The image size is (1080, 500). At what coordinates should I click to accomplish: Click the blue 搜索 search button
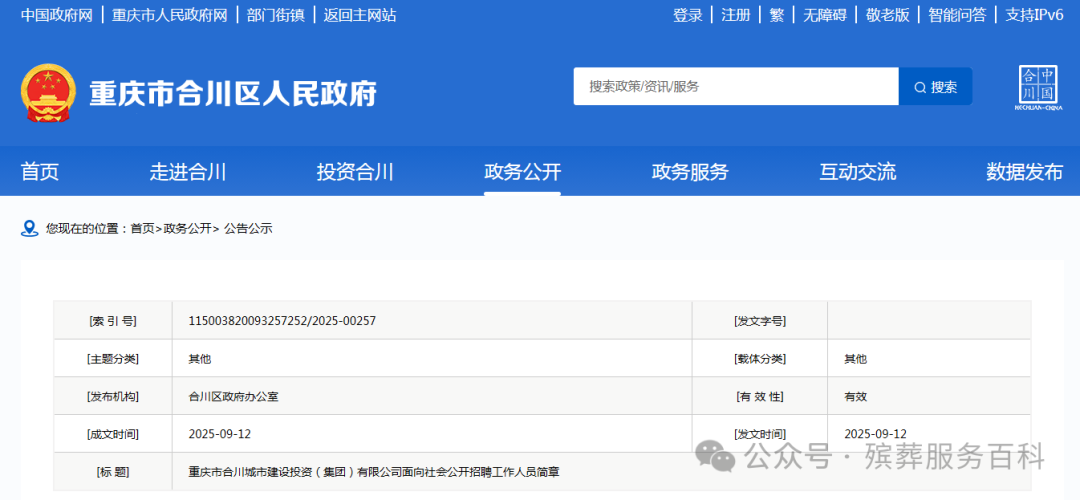pos(935,87)
